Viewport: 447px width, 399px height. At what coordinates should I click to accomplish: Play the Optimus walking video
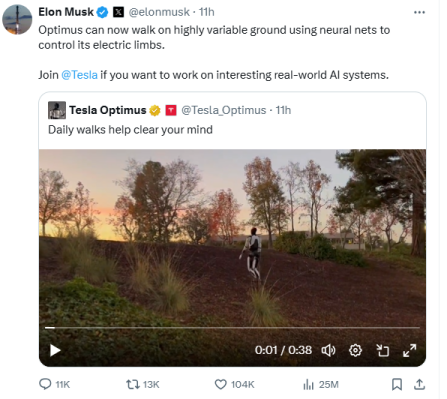[55, 350]
